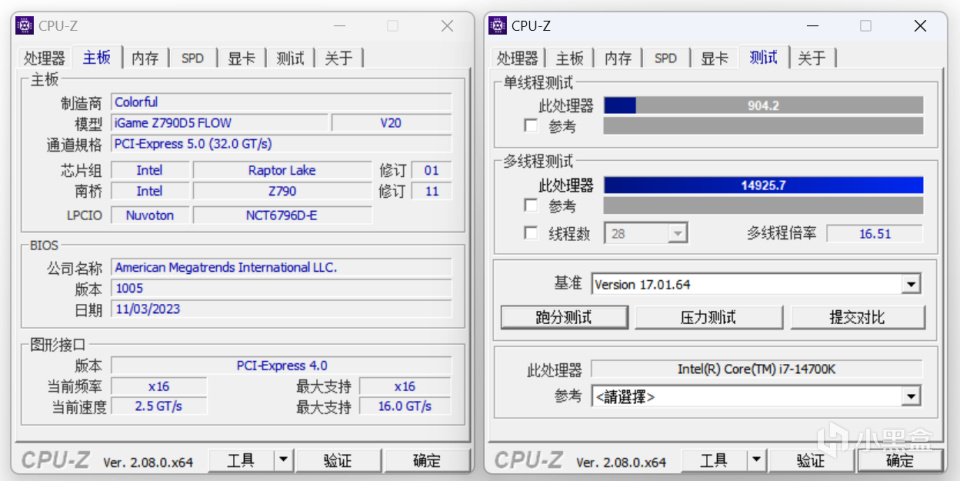Click LPCIO chip NCT6796D-E

coord(282,215)
